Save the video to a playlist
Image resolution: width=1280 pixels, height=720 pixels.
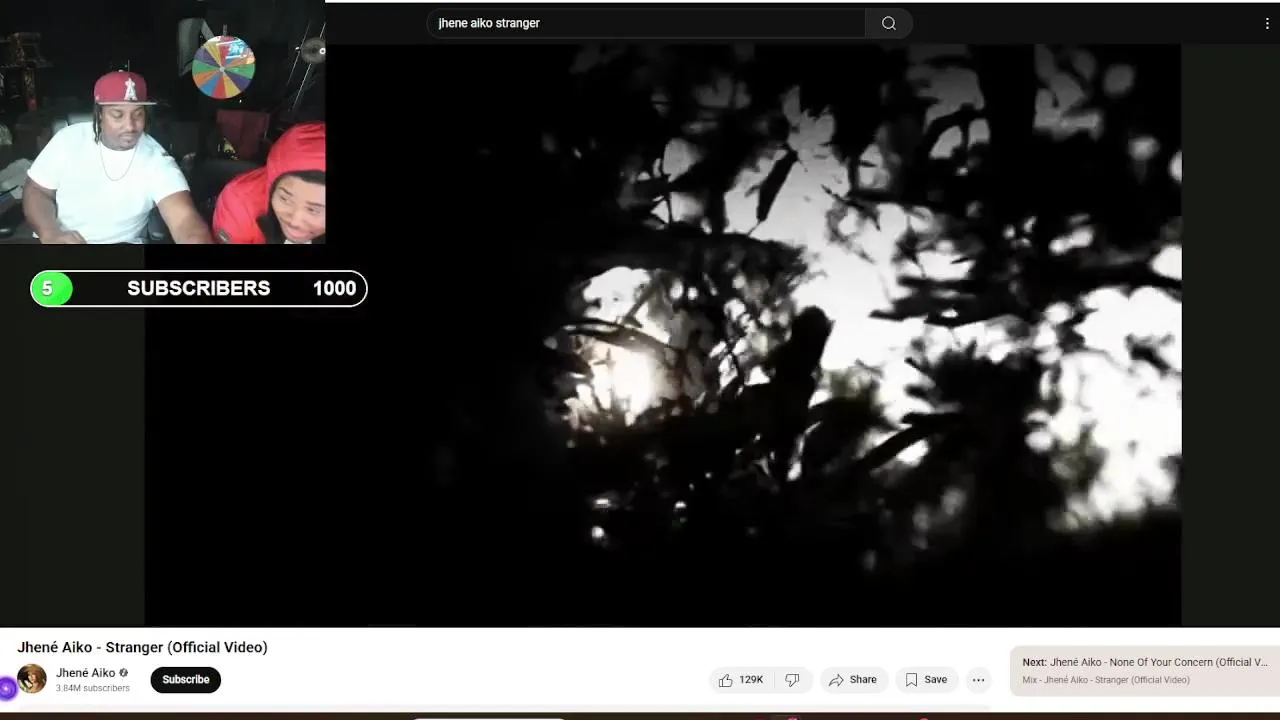click(x=926, y=680)
